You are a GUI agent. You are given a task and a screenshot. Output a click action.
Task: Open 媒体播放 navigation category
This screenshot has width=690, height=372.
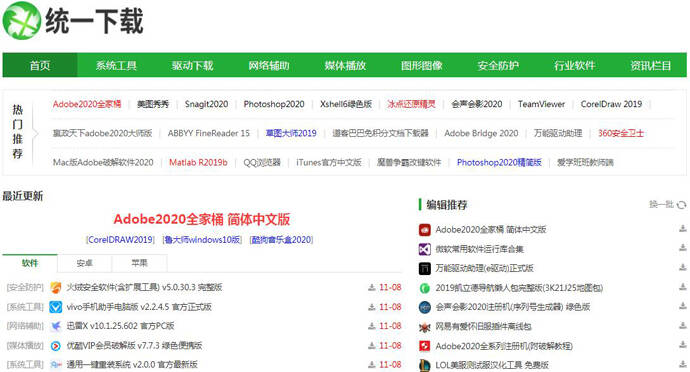tap(345, 65)
